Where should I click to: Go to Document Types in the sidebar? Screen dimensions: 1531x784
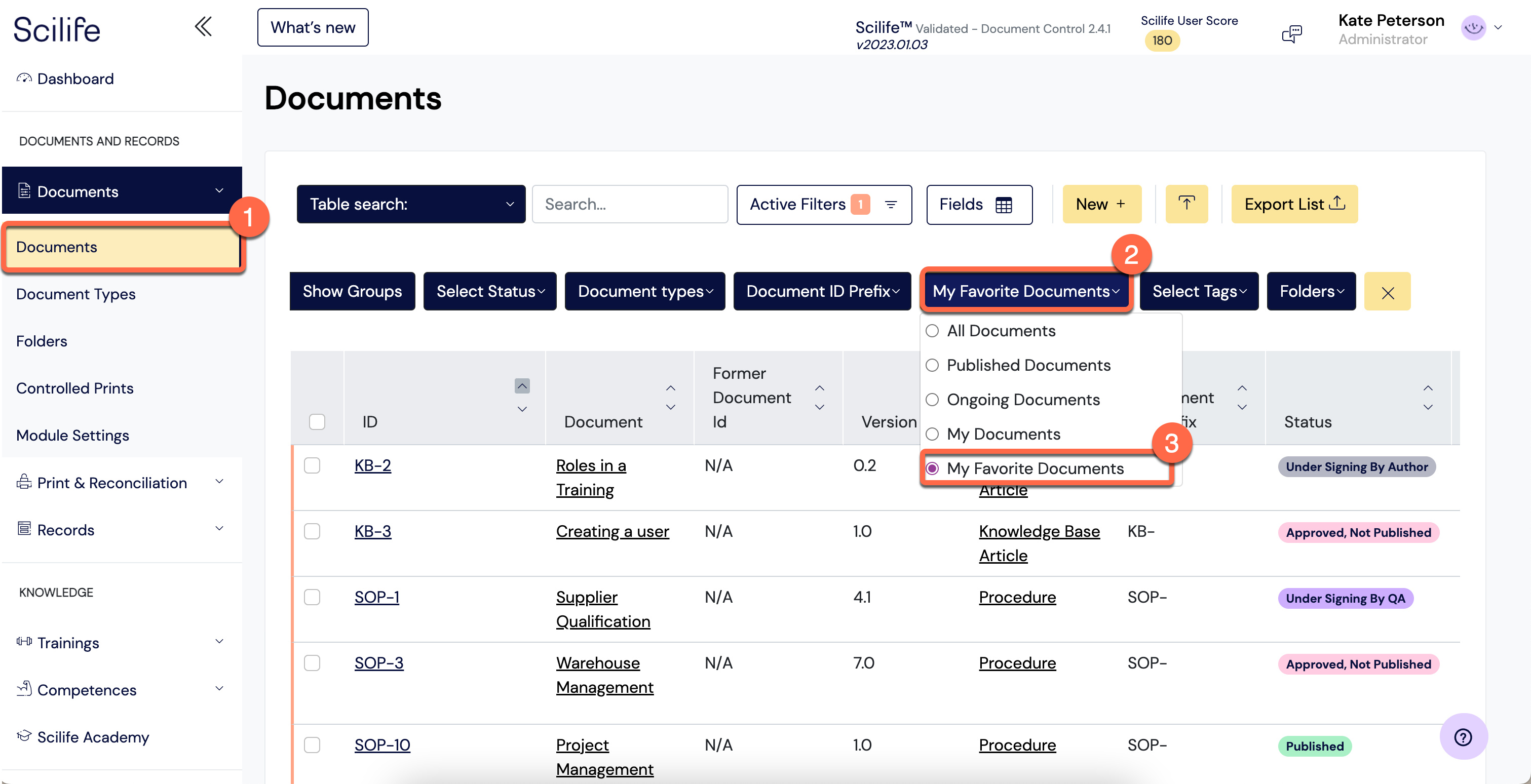coord(75,294)
